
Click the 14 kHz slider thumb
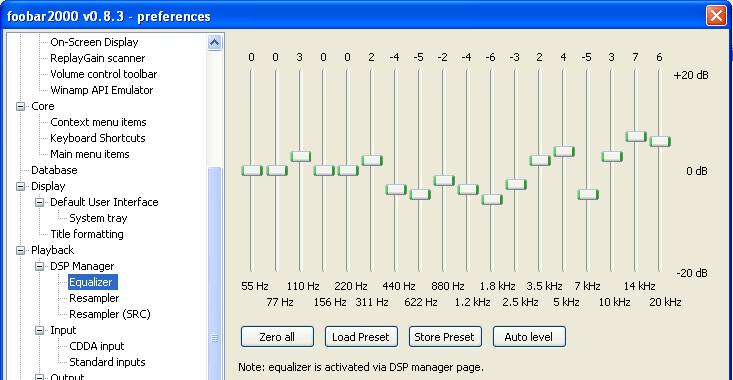(x=636, y=136)
